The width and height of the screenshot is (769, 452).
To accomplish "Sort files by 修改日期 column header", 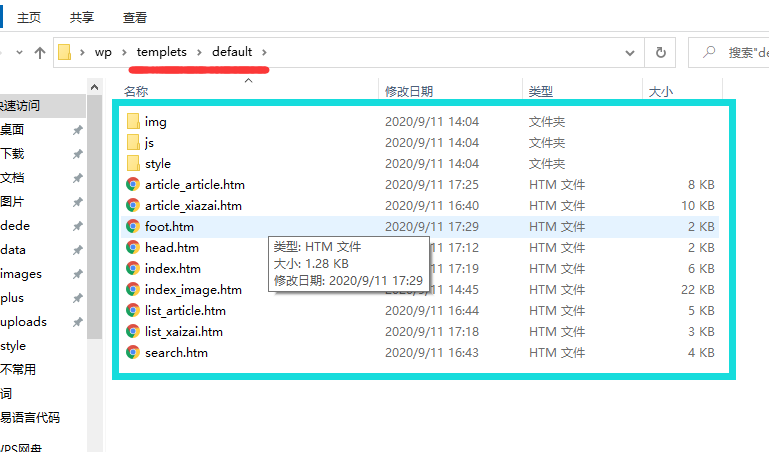I will (x=409, y=91).
